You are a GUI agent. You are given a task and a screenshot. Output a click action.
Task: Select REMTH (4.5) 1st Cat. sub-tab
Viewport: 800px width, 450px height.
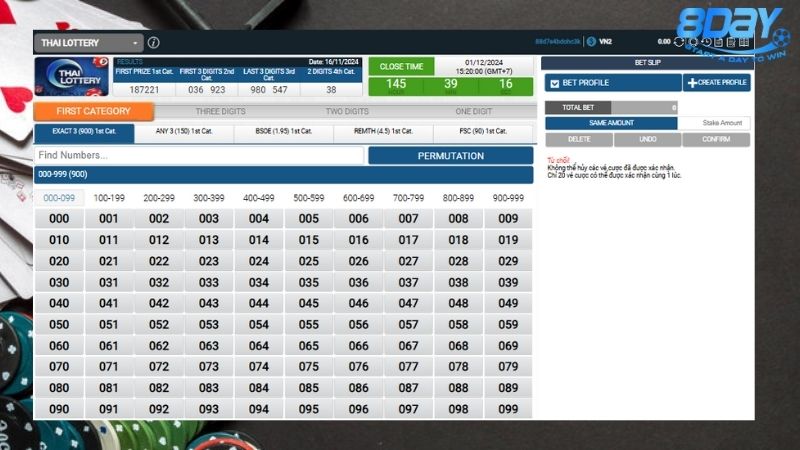click(383, 132)
